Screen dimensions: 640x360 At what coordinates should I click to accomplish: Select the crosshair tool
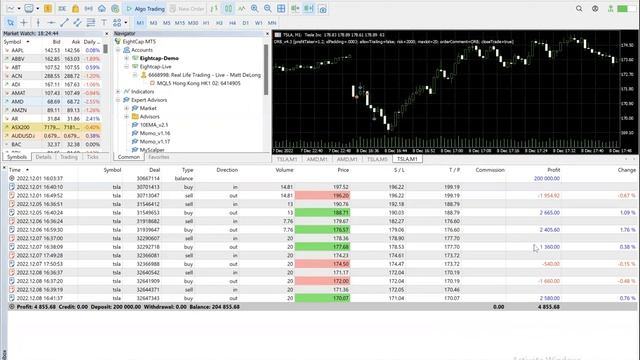24,22
